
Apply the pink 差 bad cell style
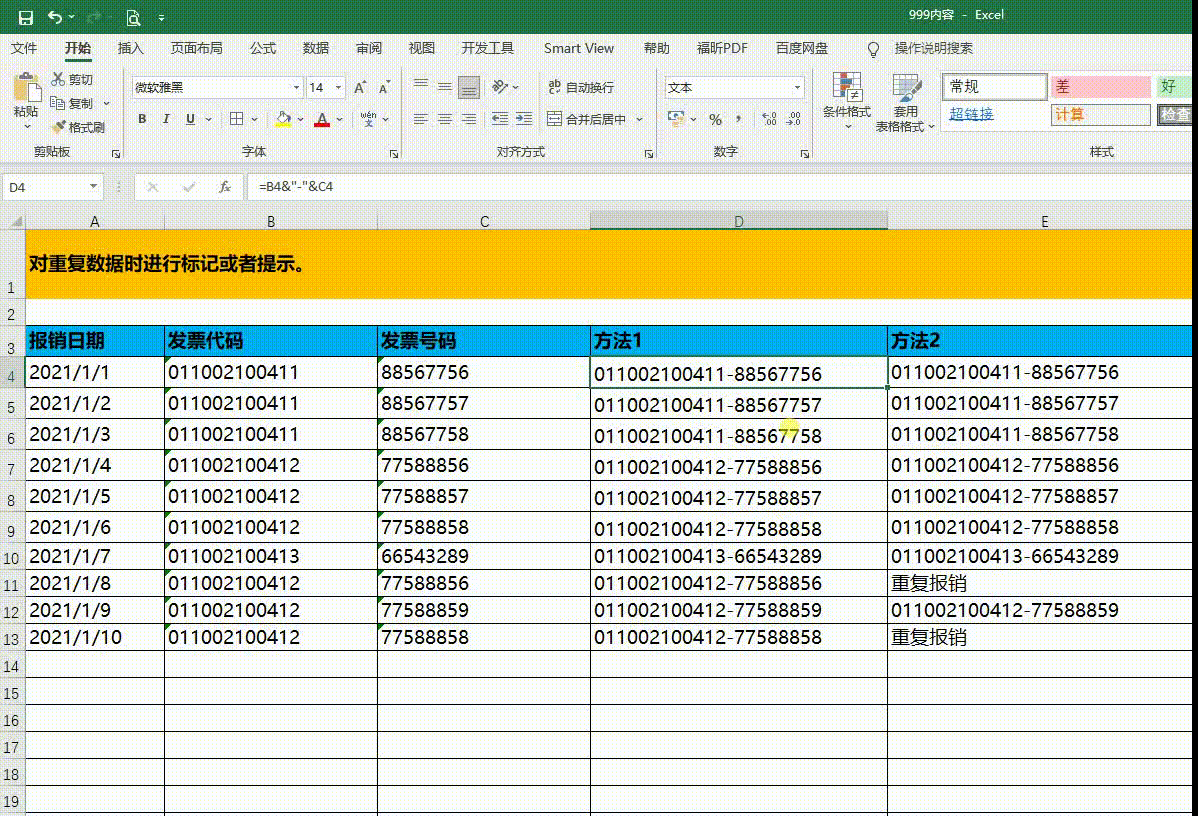tap(1100, 87)
